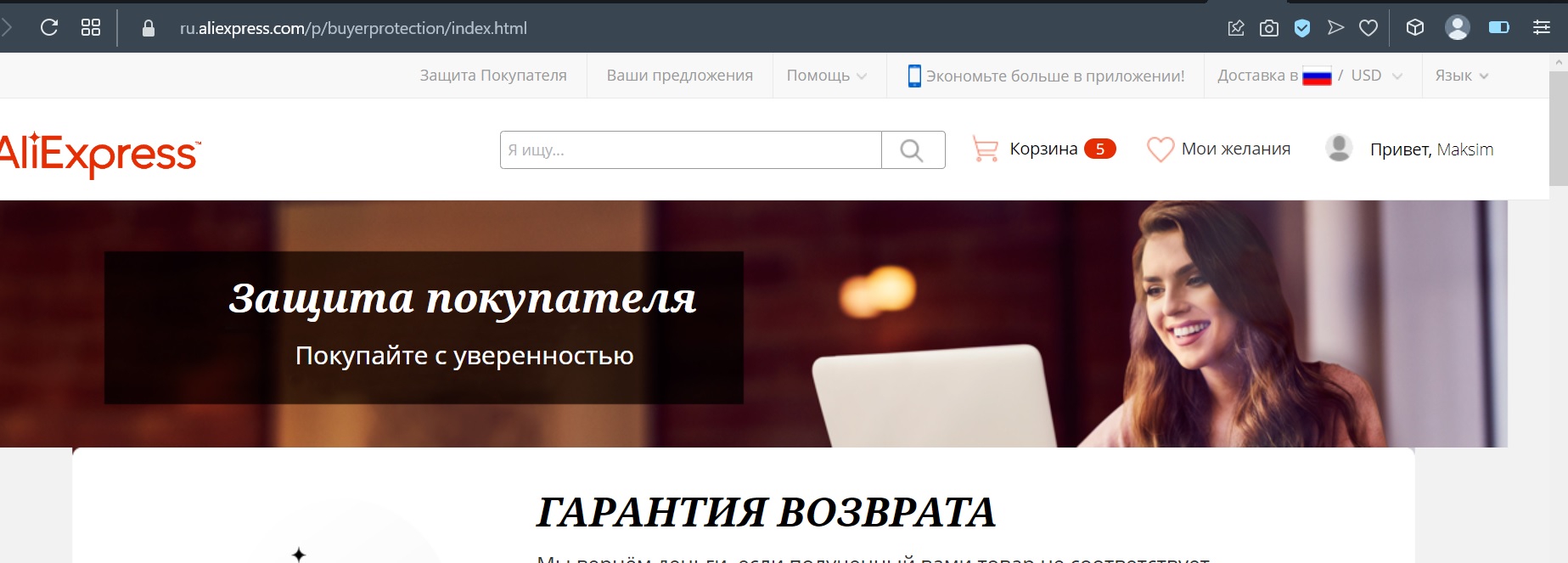Open the speed dial grid icon
Screen dimensions: 1568x563
[x=91, y=27]
